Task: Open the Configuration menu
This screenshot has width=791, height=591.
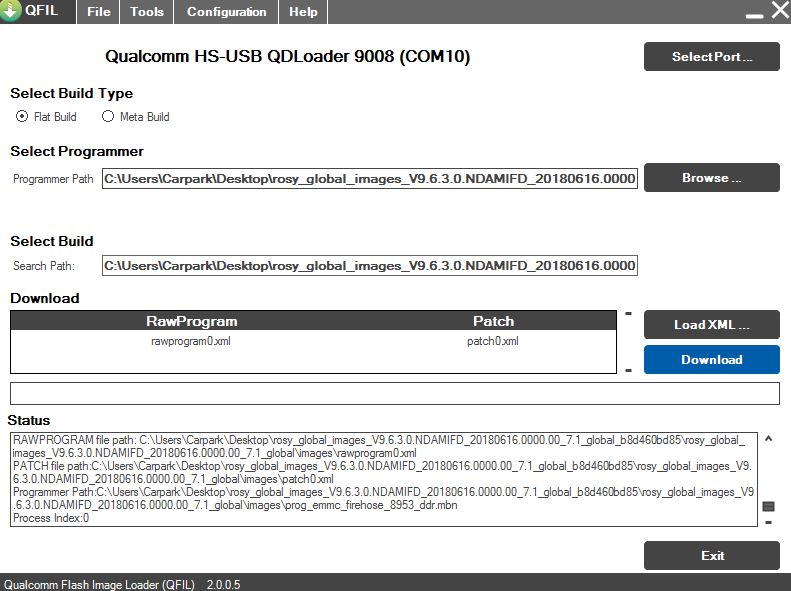Action: [x=227, y=12]
